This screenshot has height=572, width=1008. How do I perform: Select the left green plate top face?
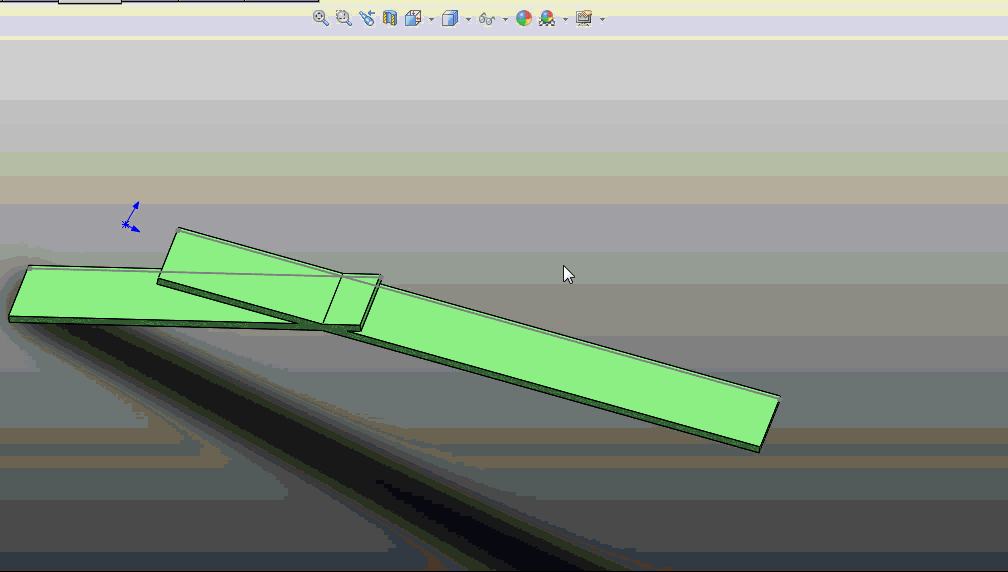pos(96,292)
